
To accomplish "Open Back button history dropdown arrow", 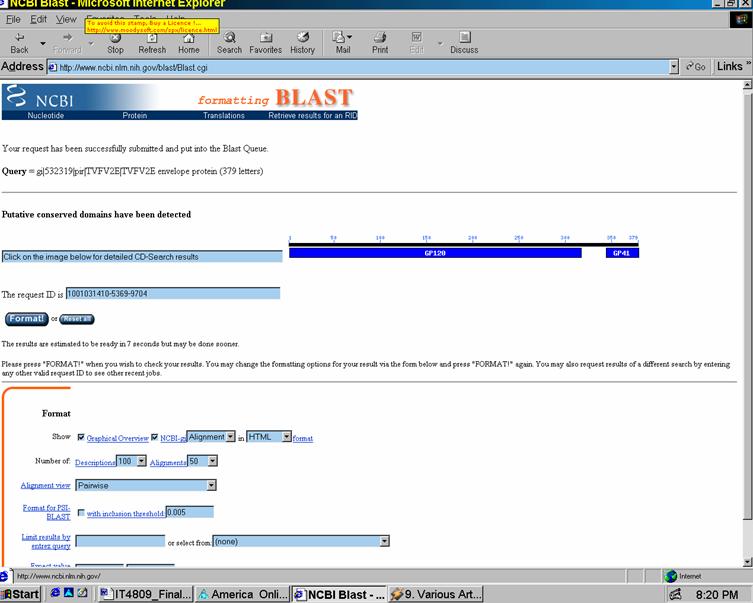I will [43, 44].
